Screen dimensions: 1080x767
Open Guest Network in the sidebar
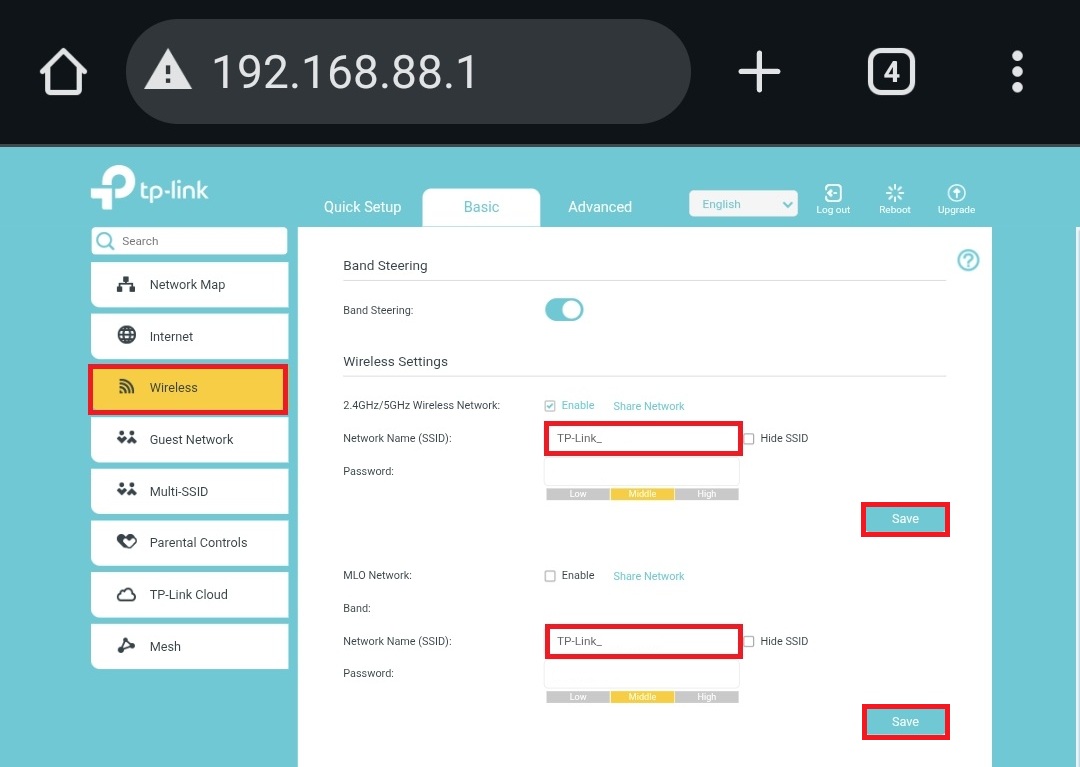coord(190,440)
